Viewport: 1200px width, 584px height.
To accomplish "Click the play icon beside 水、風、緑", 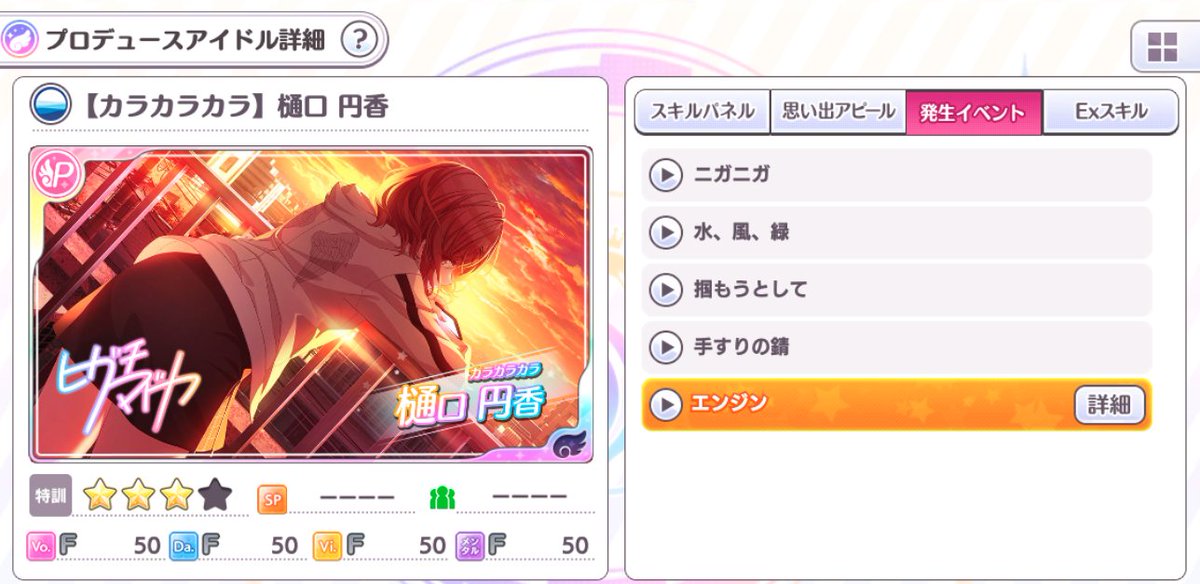I will [x=665, y=233].
